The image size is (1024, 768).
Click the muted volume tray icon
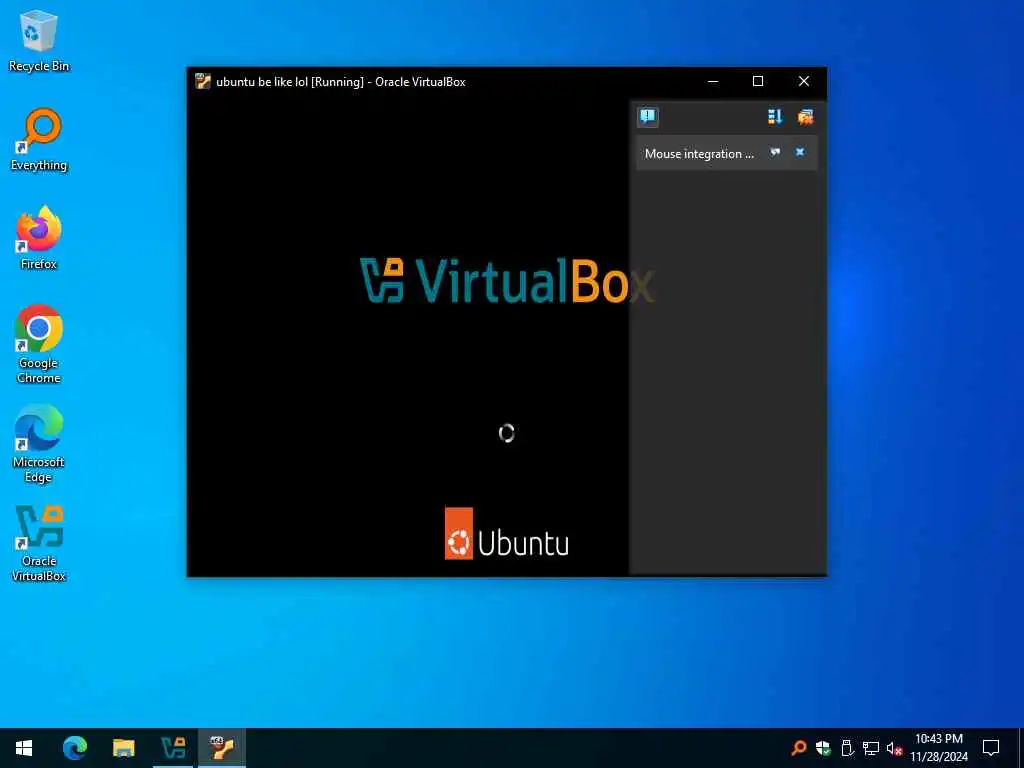[x=895, y=748]
